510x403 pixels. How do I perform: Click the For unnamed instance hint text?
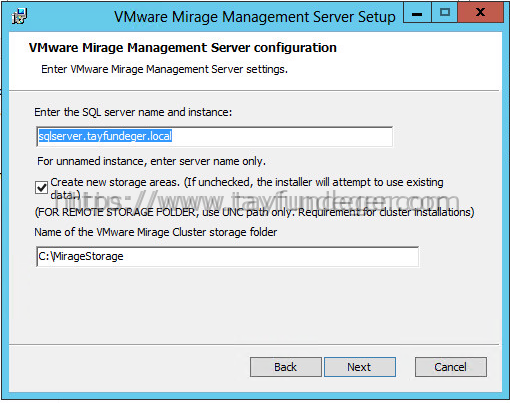click(151, 161)
